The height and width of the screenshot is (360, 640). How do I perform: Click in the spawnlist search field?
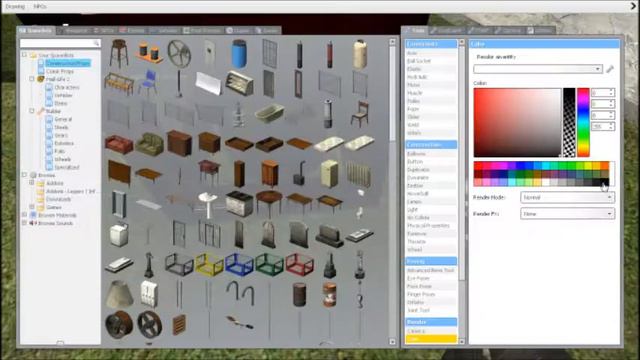click(x=60, y=43)
